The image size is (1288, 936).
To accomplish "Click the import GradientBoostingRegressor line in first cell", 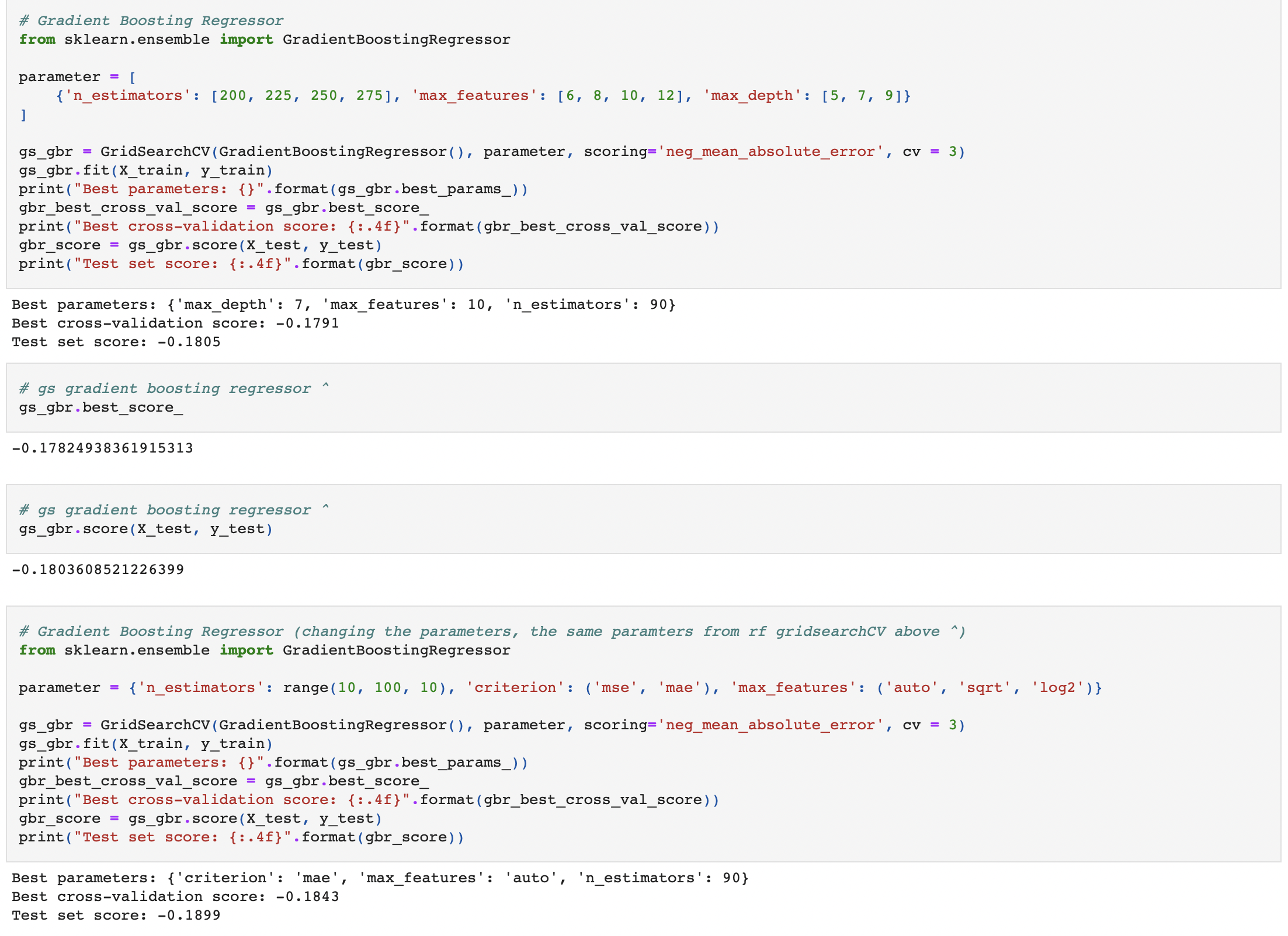I will (265, 39).
